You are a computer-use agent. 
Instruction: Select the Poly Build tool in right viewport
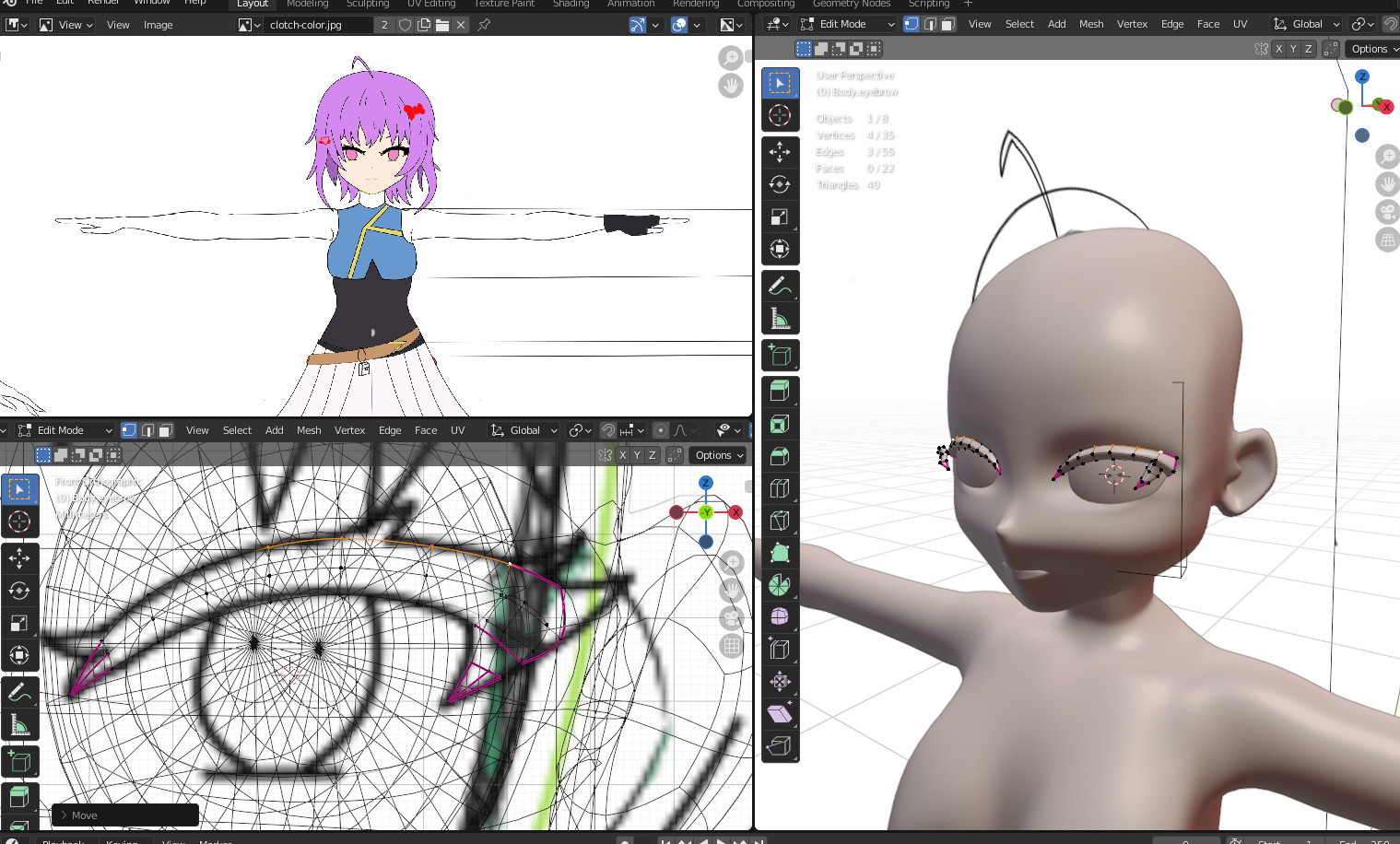point(780,553)
